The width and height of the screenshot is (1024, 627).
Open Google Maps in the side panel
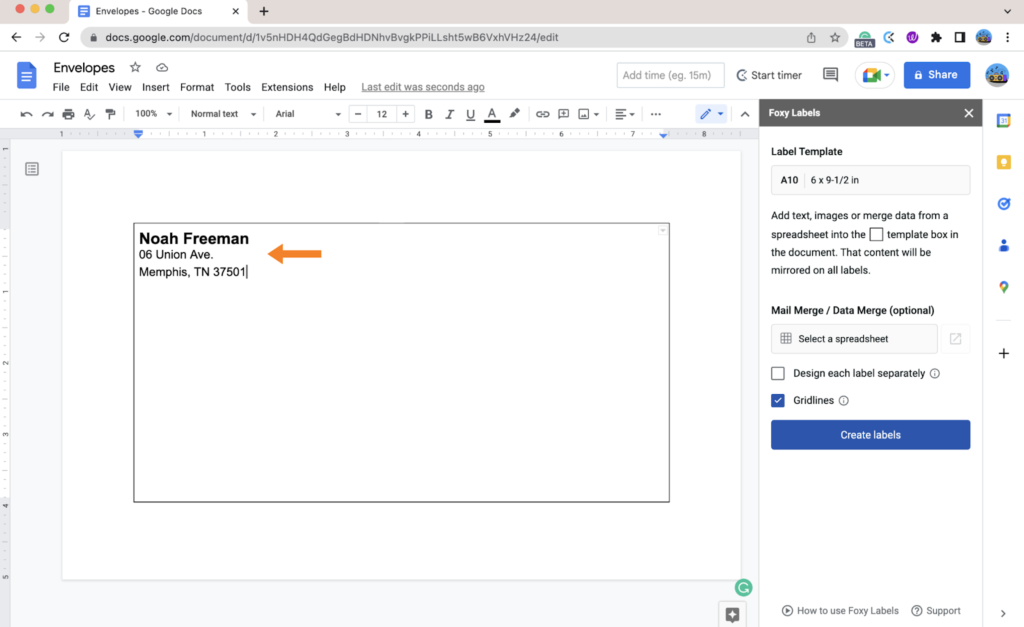(x=1004, y=287)
